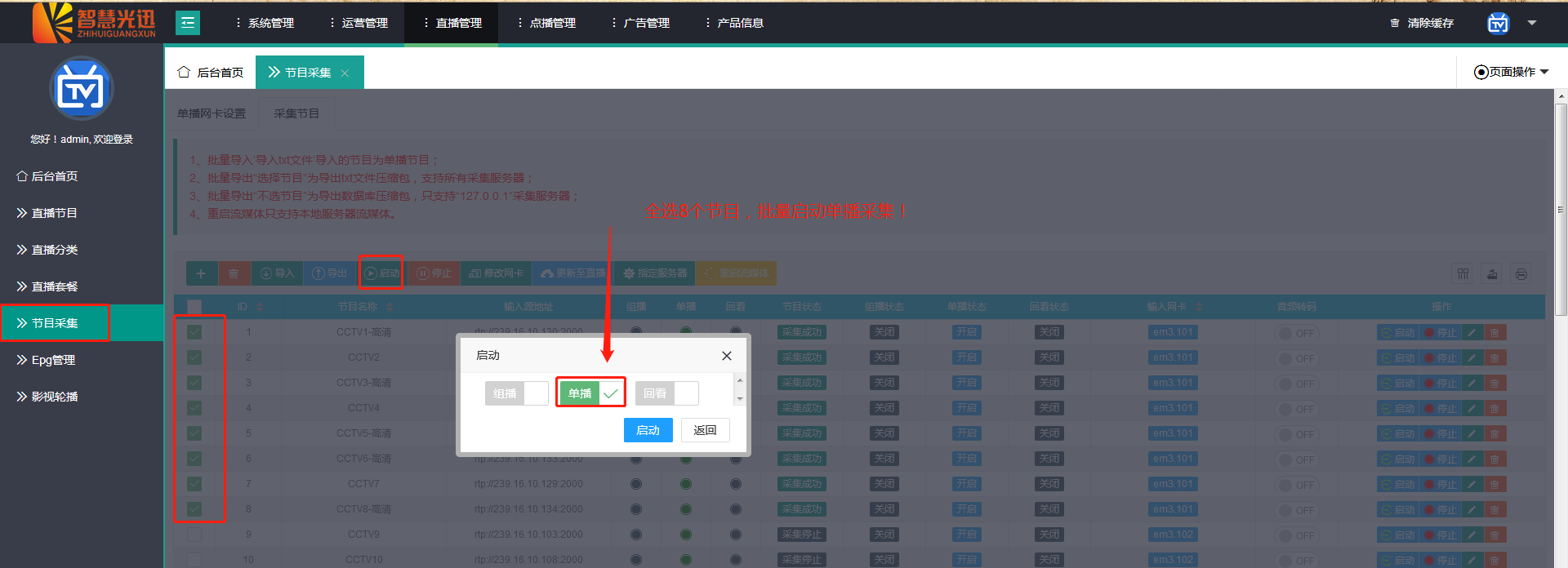Viewport: 1568px width, 568px height.
Task: Check the checkbox for CCTV9 row
Action: coord(194,535)
